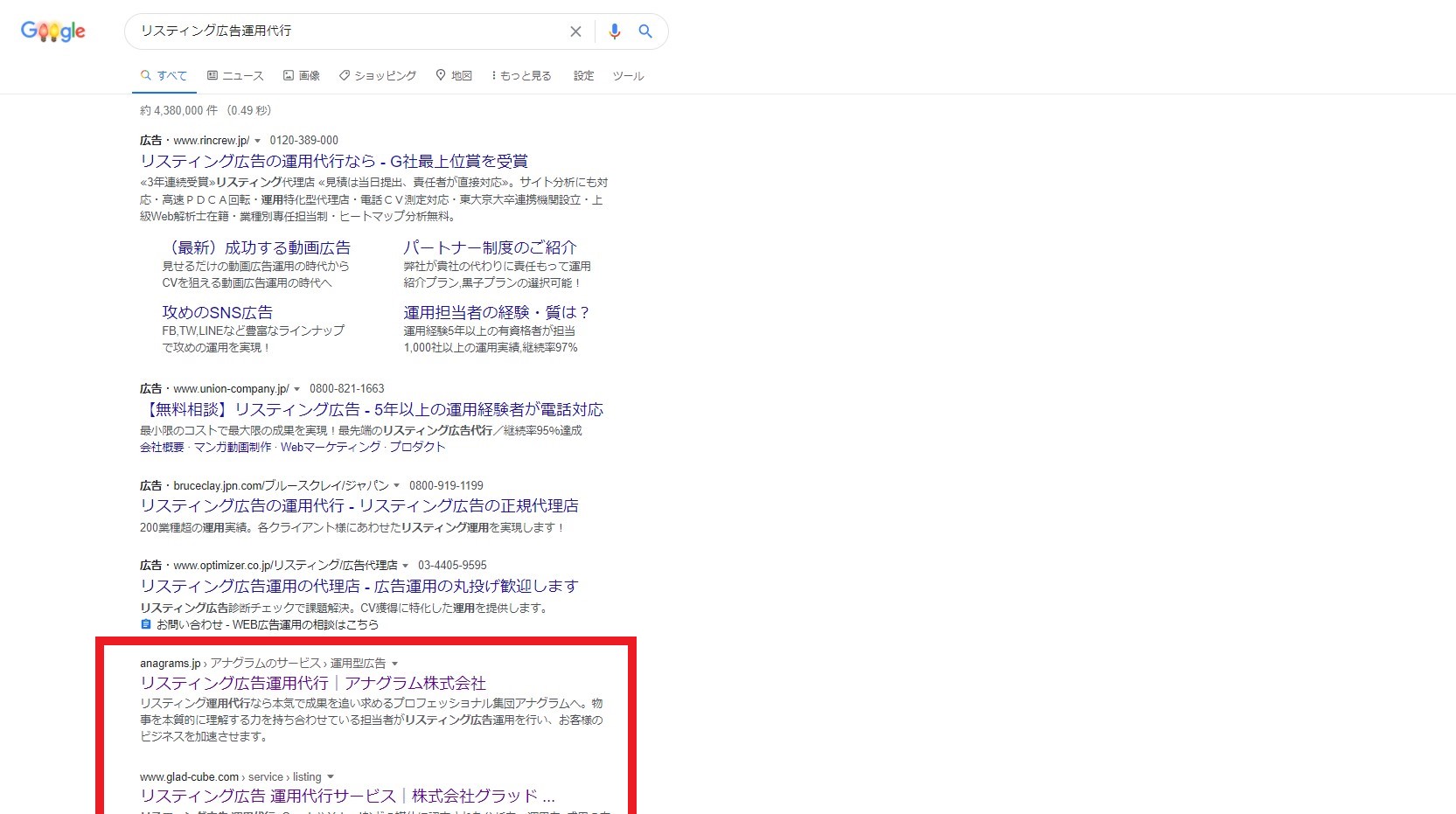
Task: Click the anagrams.jp breadcrumb URL text
Action: coord(170,663)
